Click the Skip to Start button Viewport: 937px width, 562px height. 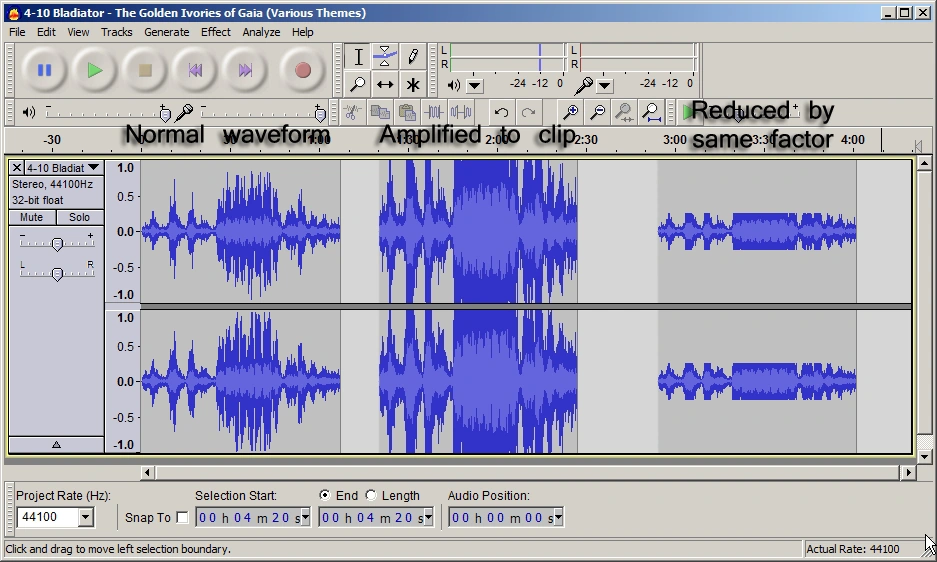click(196, 70)
